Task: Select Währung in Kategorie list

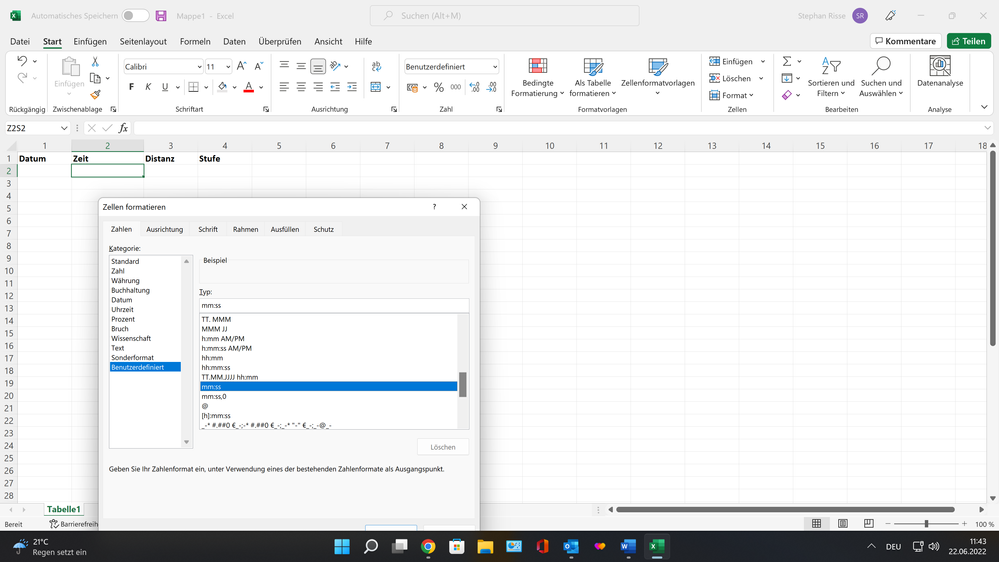Action: click(x=125, y=280)
